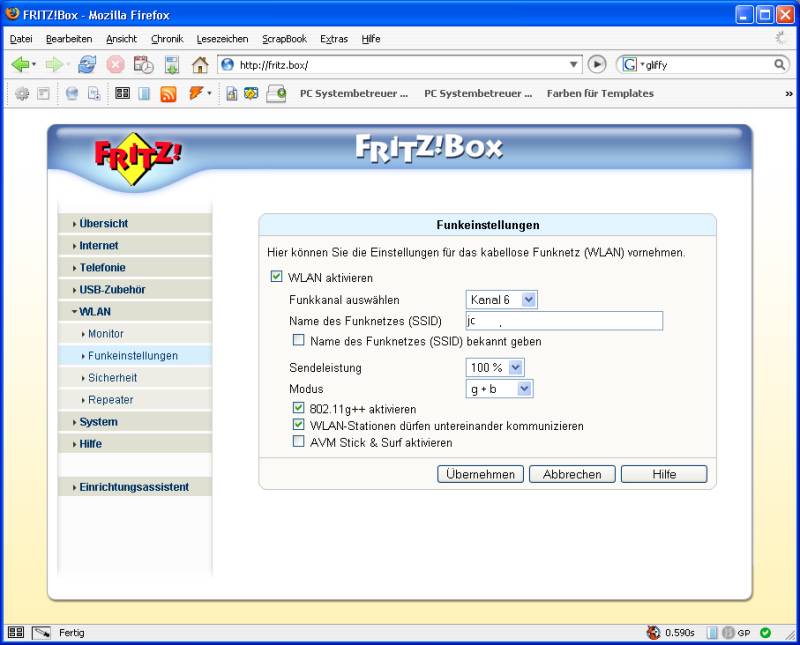This screenshot has width=800, height=645.
Task: Open the lightning bolt icon's dropdown arrow
Action: 209,93
